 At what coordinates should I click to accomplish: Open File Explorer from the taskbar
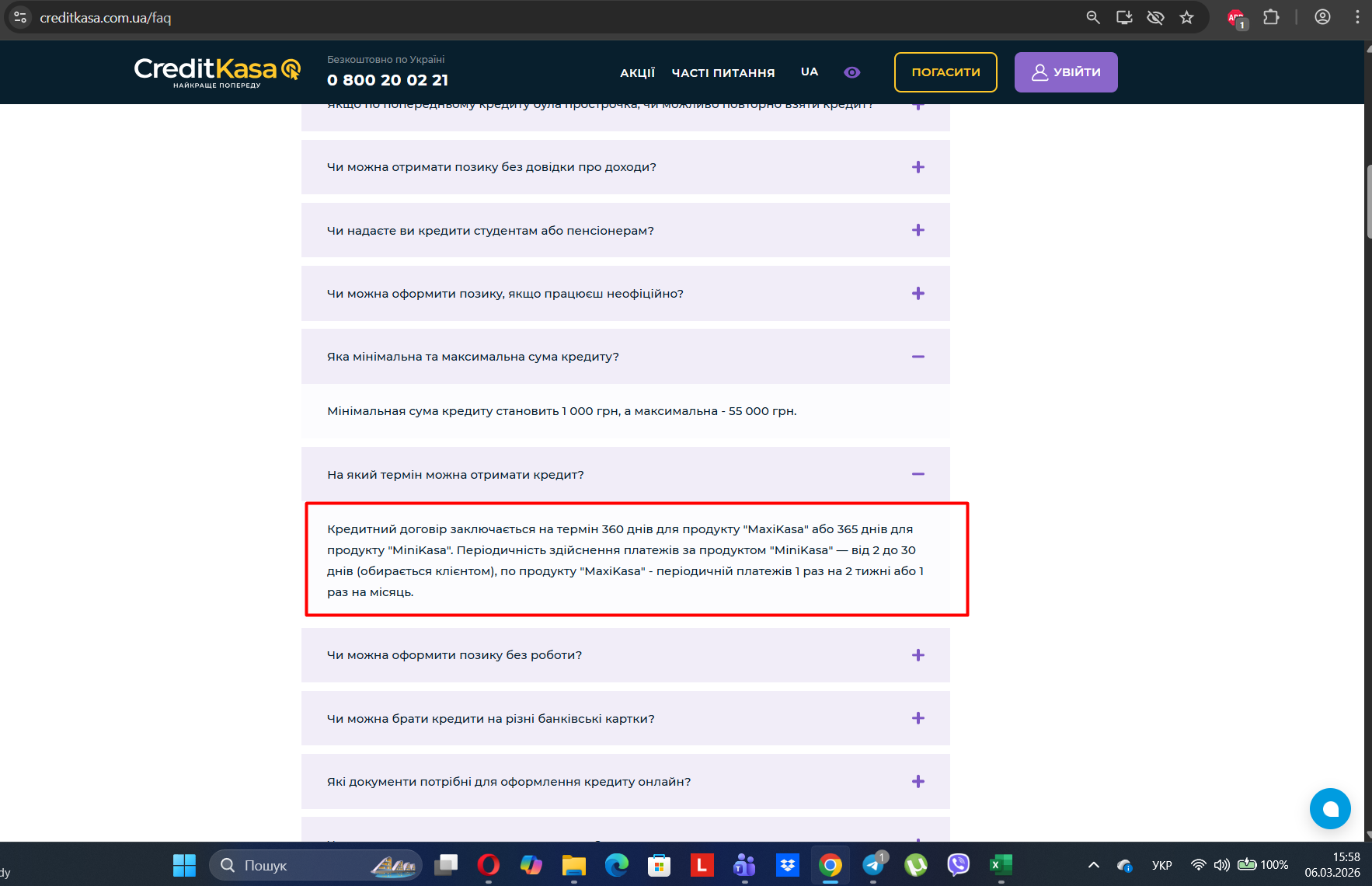click(574, 865)
